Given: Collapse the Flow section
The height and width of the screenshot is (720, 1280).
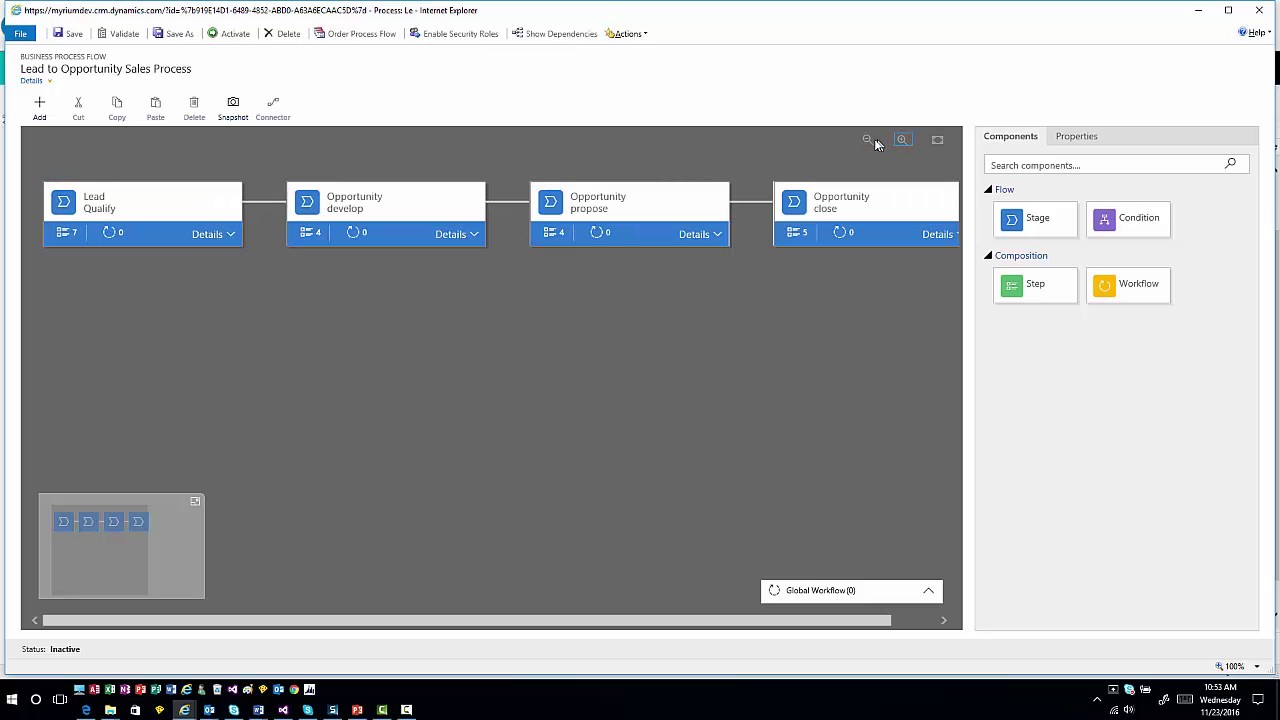Looking at the screenshot, I should pos(988,189).
